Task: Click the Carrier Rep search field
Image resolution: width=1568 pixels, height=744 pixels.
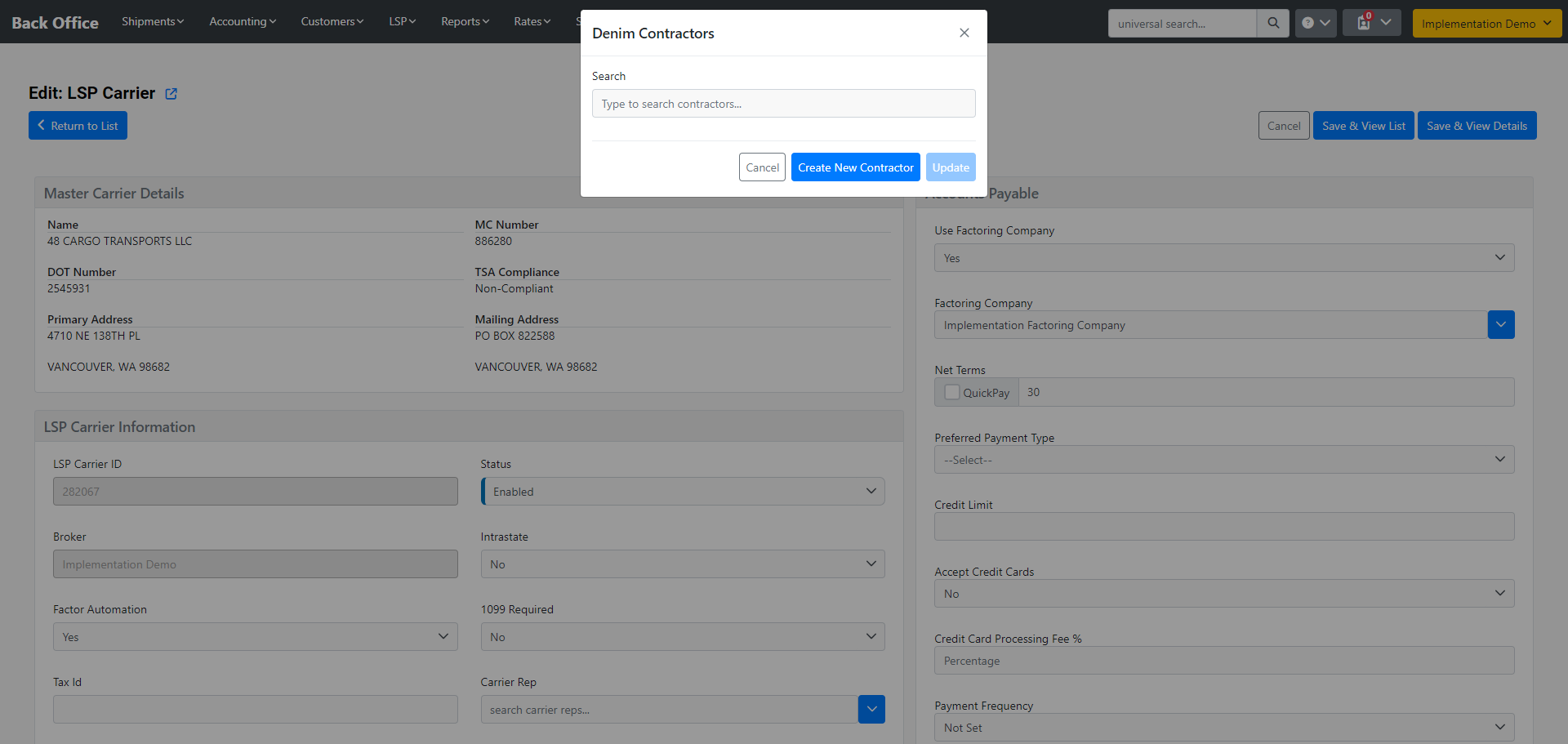Action: coord(670,710)
